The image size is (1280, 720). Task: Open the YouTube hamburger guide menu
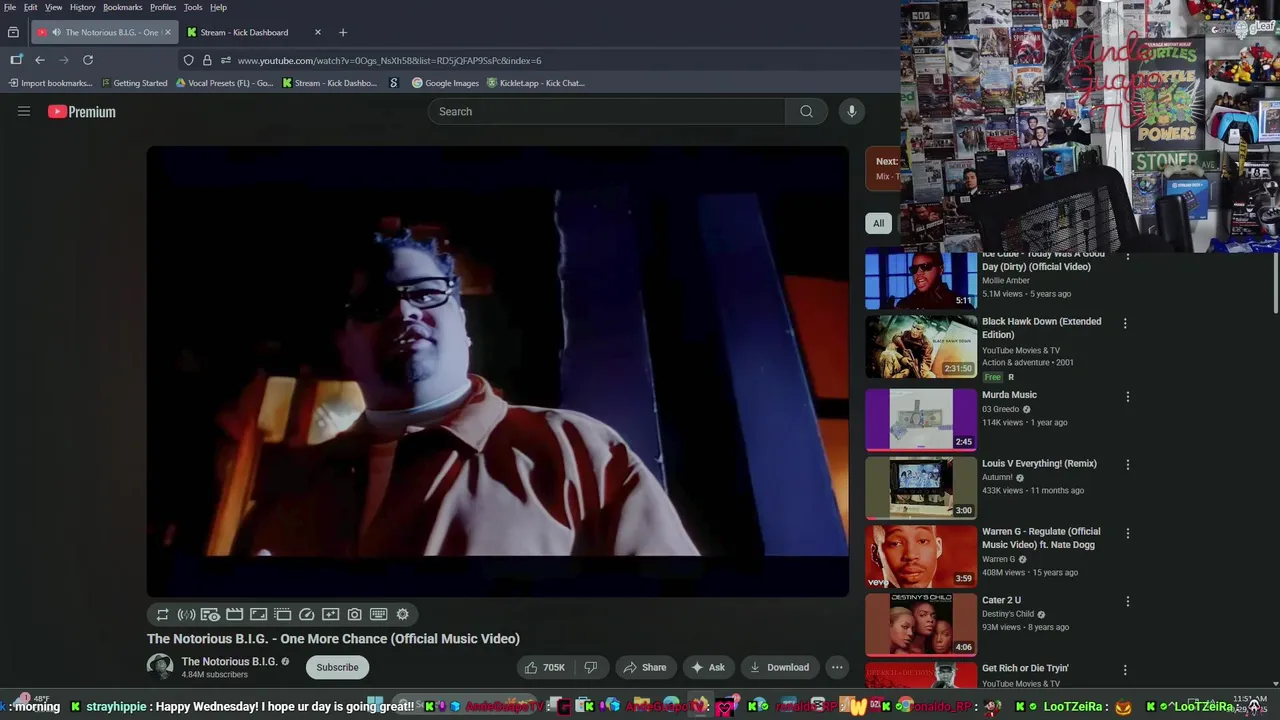pyautogui.click(x=24, y=111)
